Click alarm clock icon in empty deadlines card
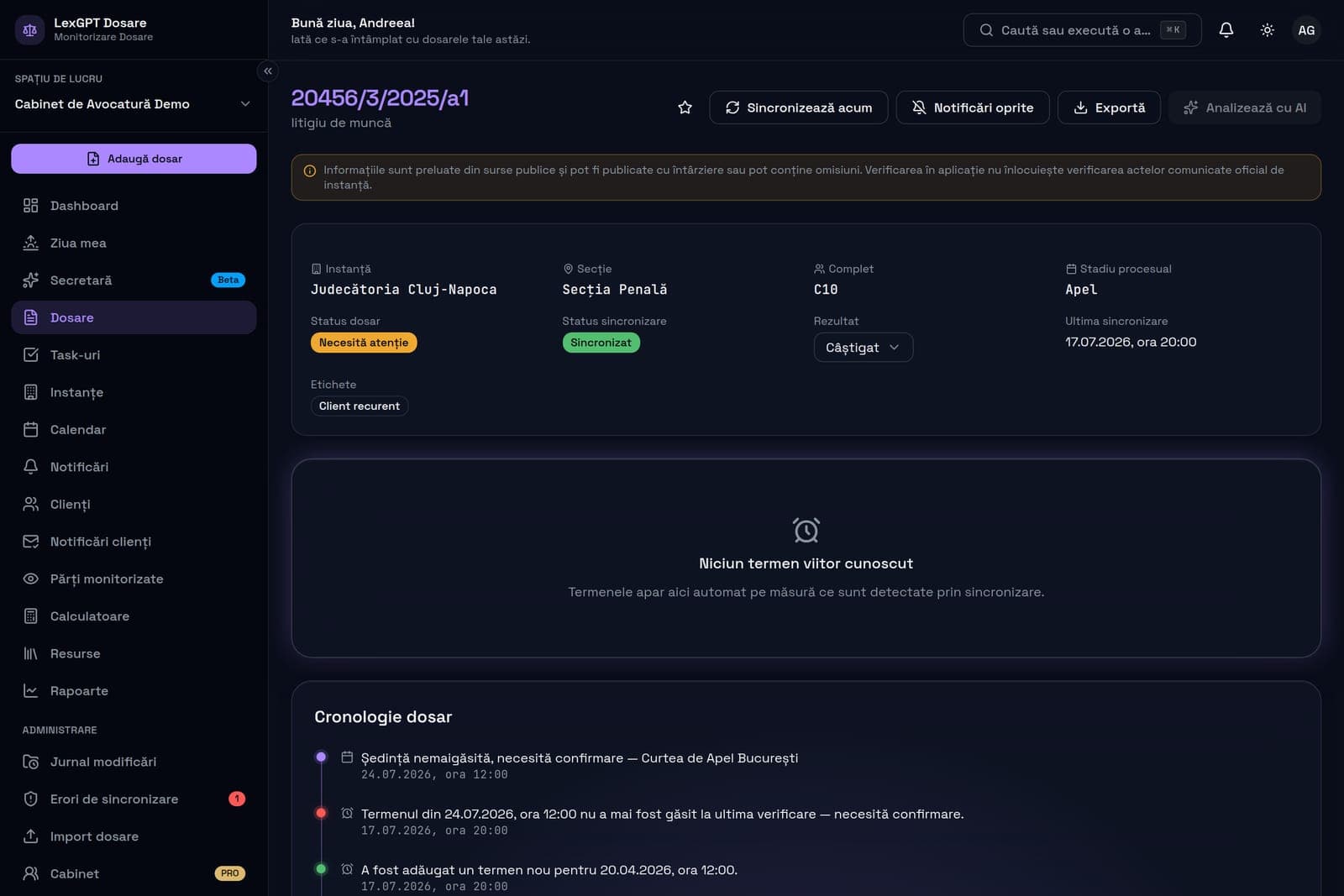 pos(806,530)
